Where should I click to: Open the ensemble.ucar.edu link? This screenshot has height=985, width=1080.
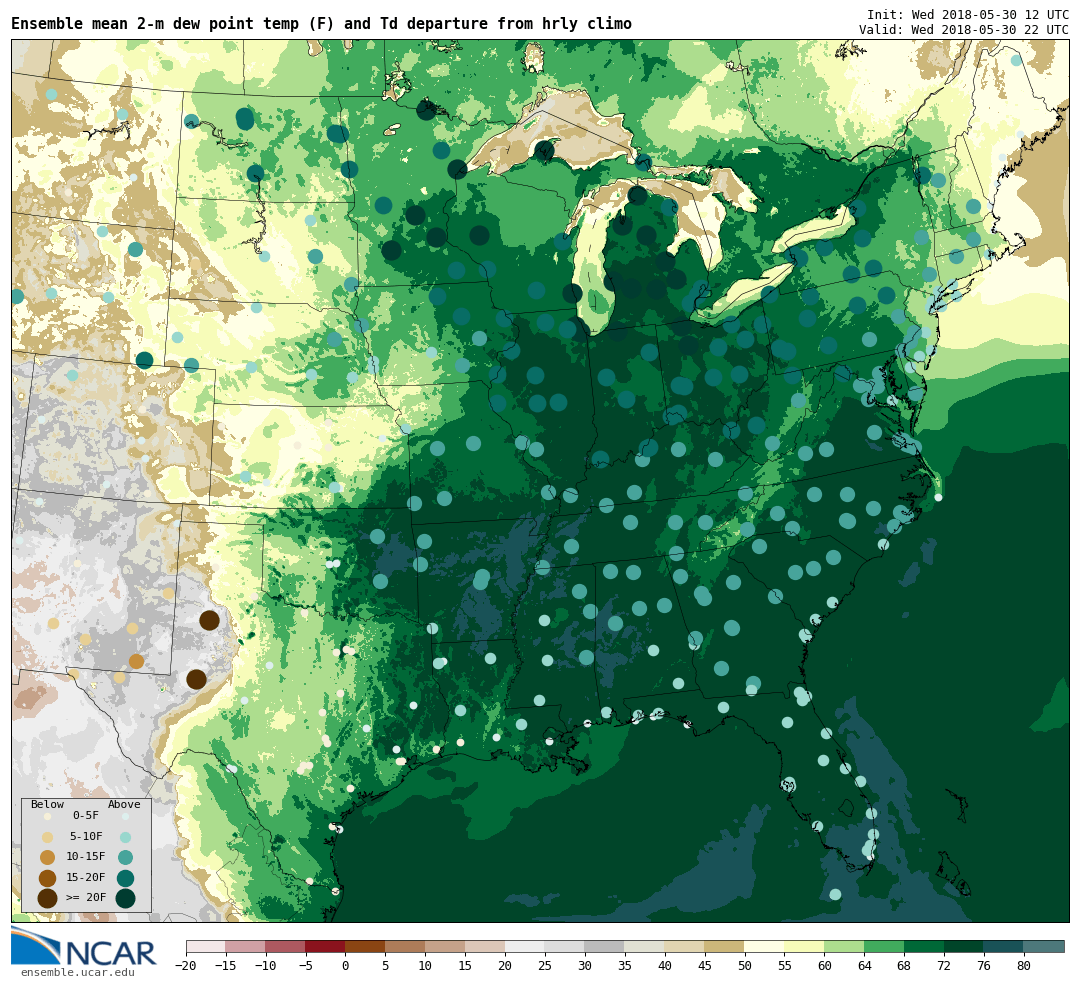coord(77,972)
